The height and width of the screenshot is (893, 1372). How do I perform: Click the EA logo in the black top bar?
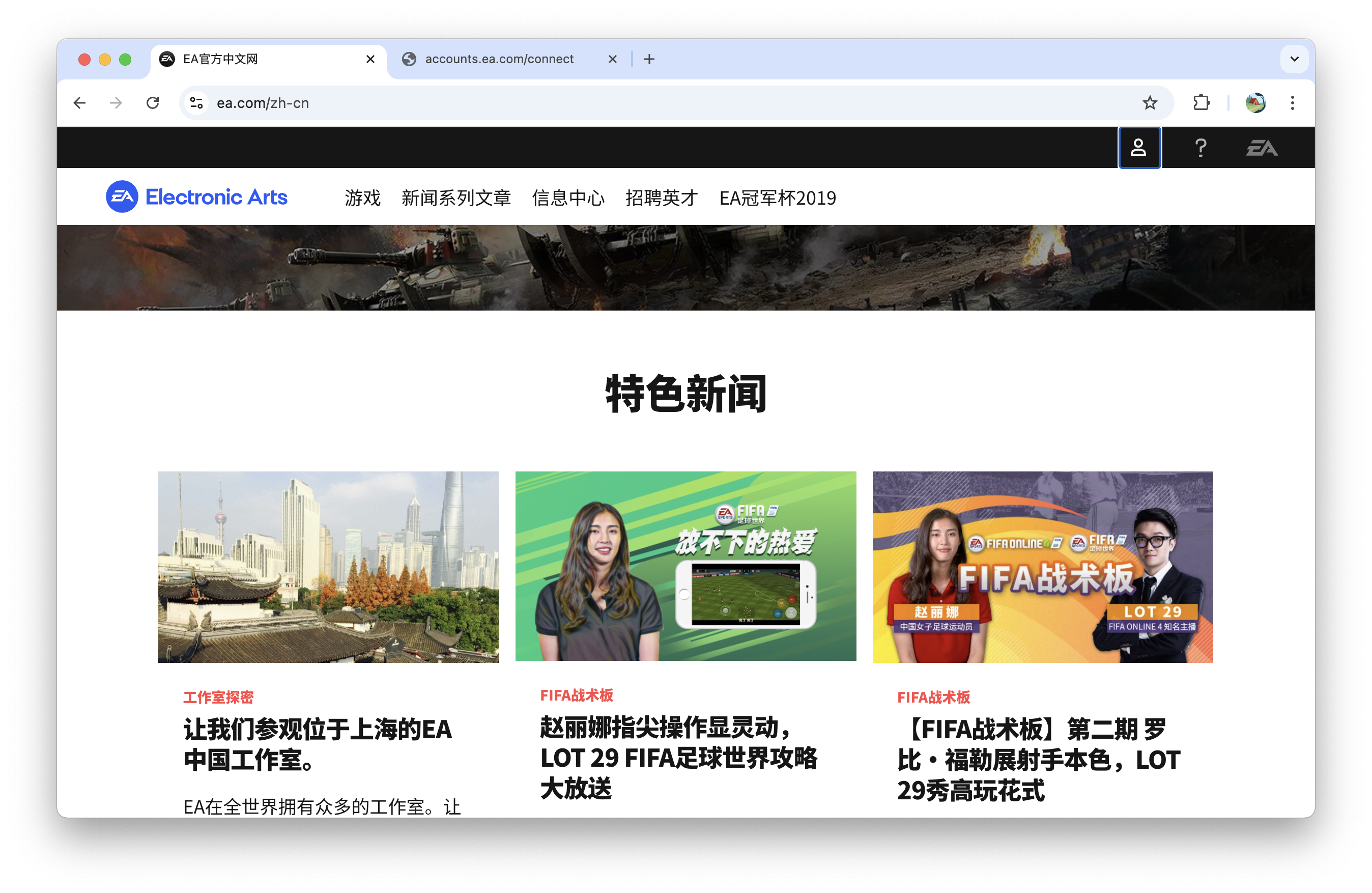pos(1262,148)
